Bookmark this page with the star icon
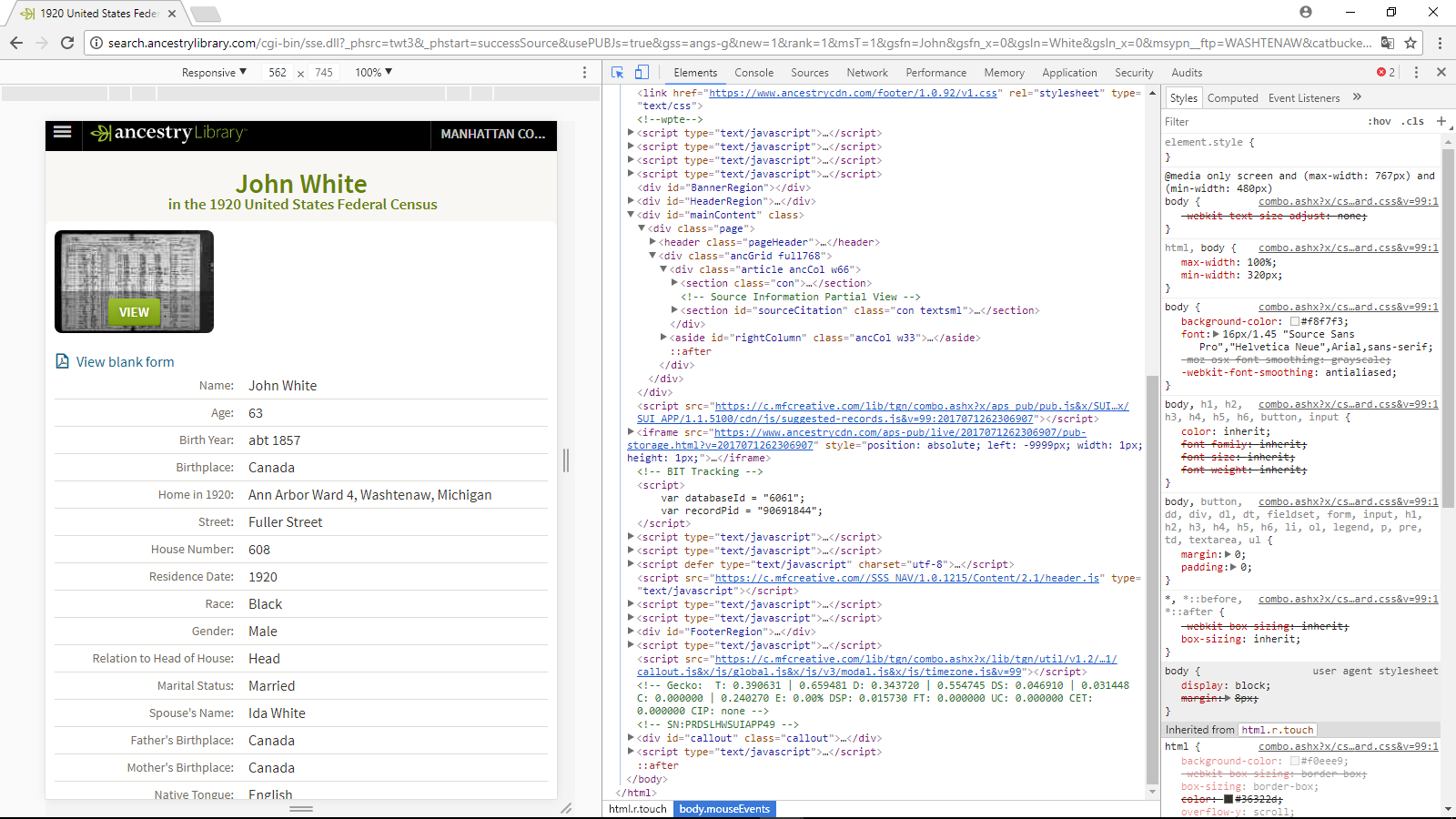The image size is (1456, 819). click(1410, 43)
